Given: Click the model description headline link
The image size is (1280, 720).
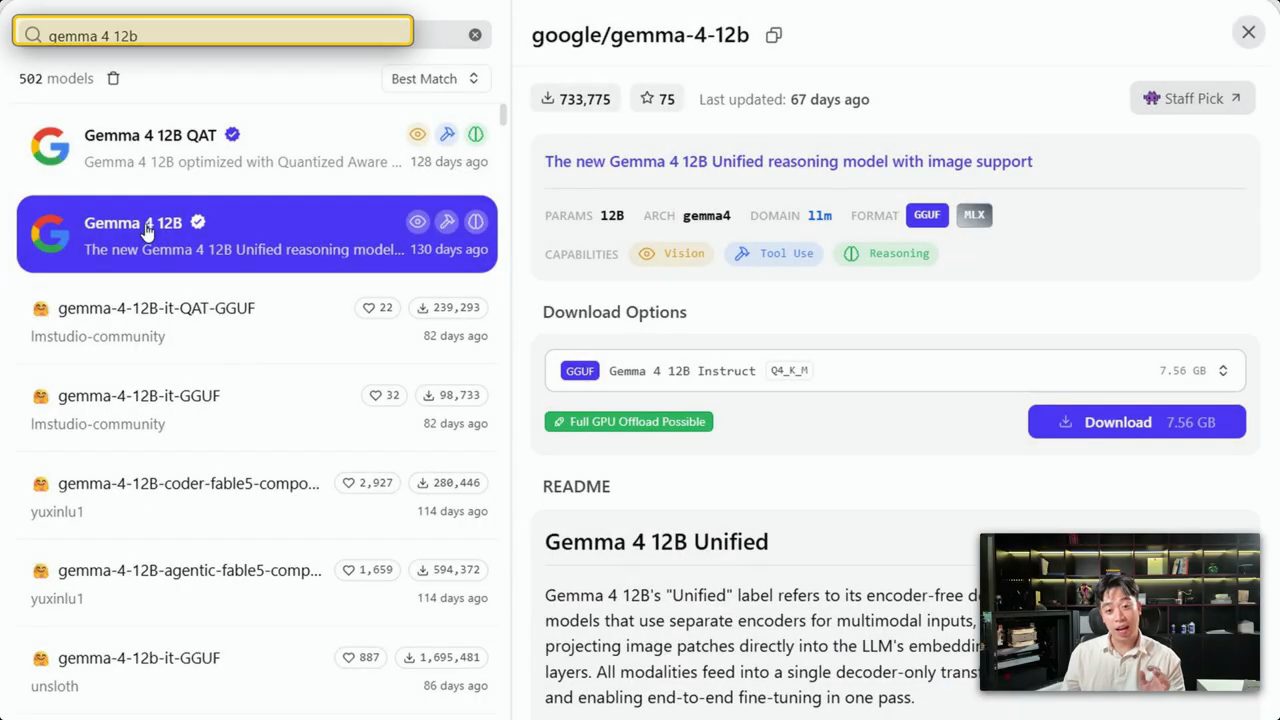Looking at the screenshot, I should [x=788, y=161].
